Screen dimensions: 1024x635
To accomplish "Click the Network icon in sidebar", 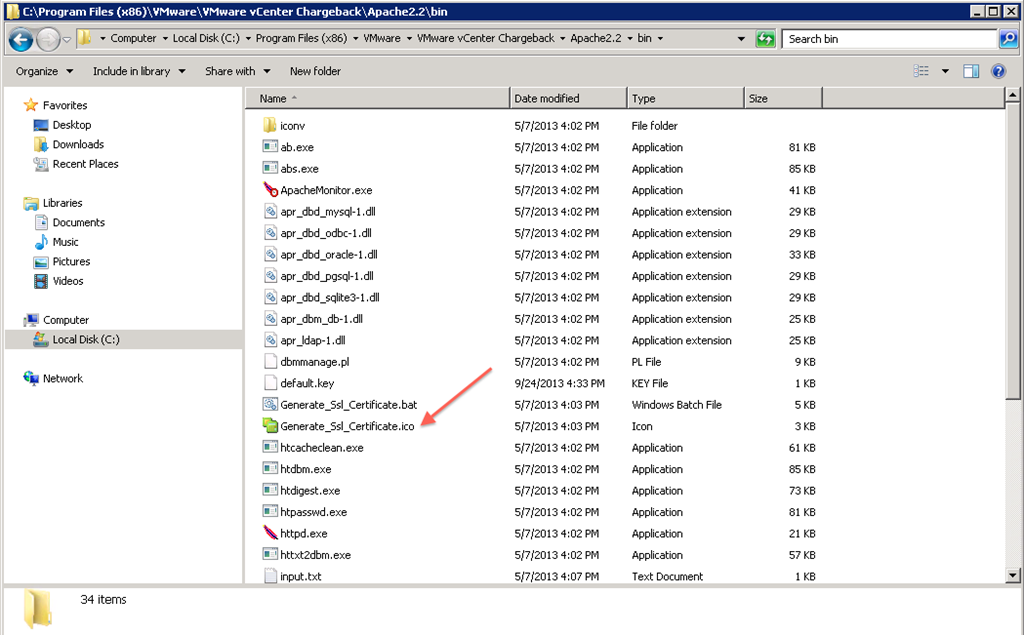I will pos(31,378).
